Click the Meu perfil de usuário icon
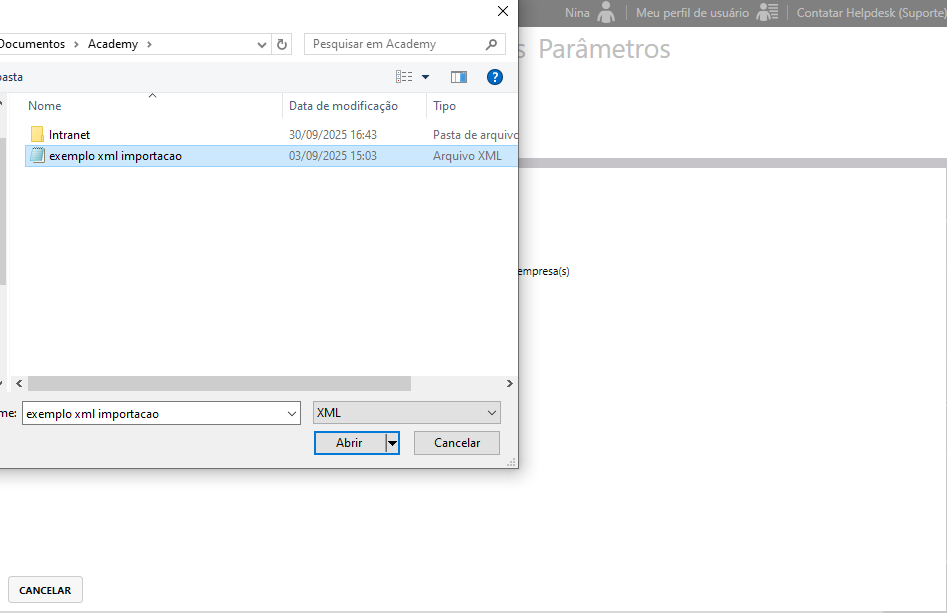947x613 pixels. click(767, 13)
